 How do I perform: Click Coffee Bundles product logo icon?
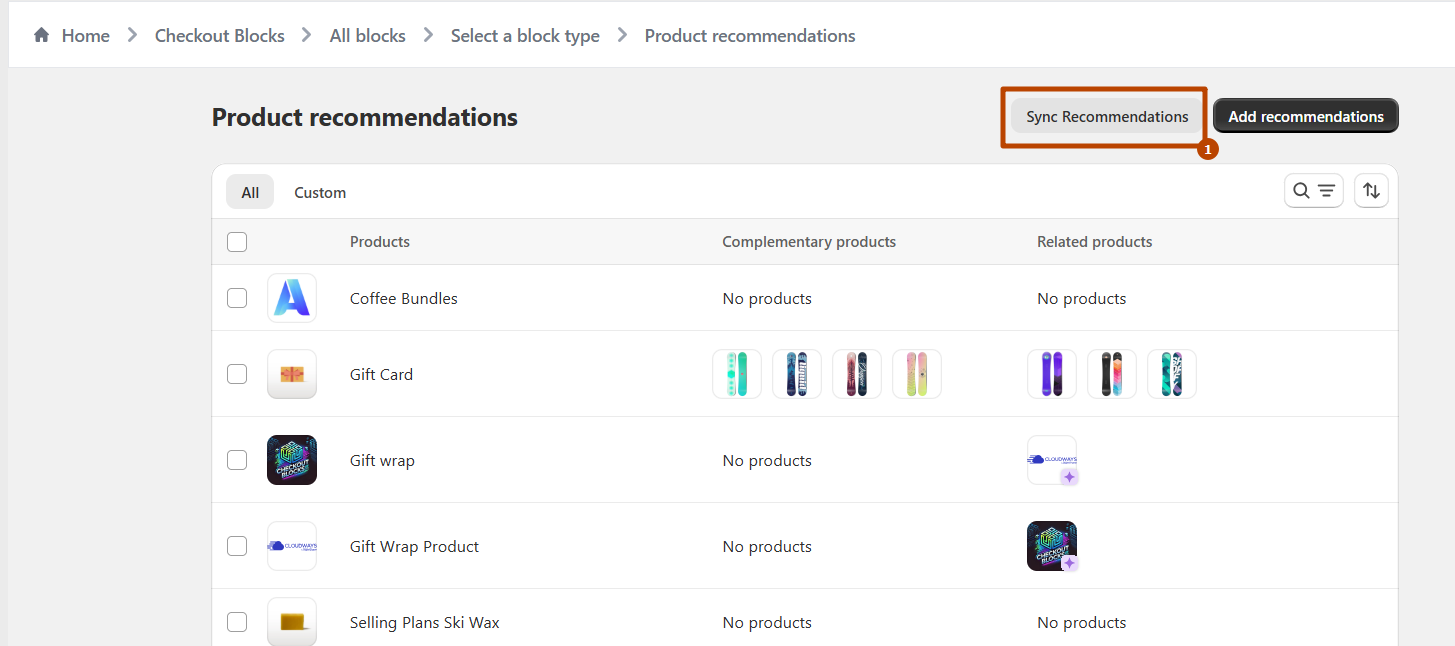click(292, 298)
